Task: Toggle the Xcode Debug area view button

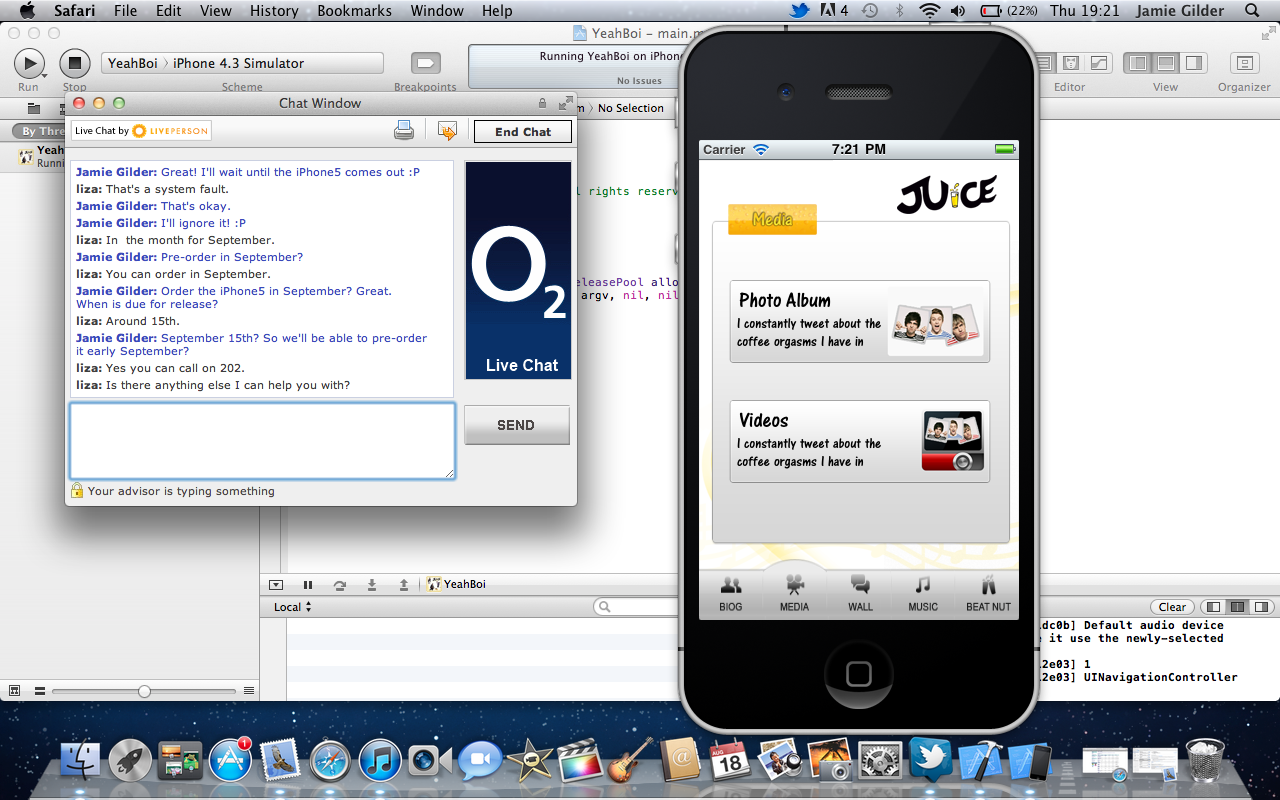Action: 1166,63
